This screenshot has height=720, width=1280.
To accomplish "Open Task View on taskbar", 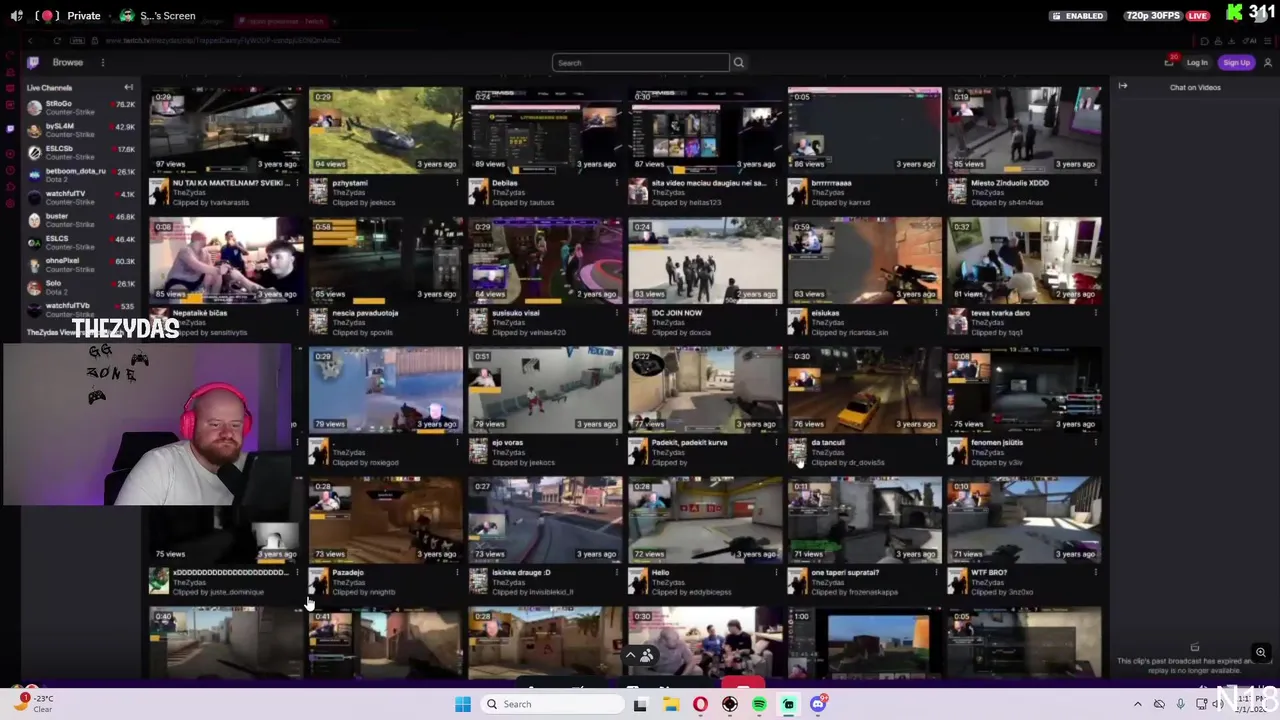I will coord(640,704).
